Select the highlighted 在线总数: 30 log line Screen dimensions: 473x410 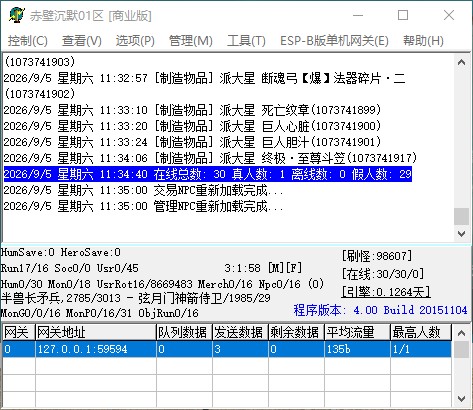208,174
